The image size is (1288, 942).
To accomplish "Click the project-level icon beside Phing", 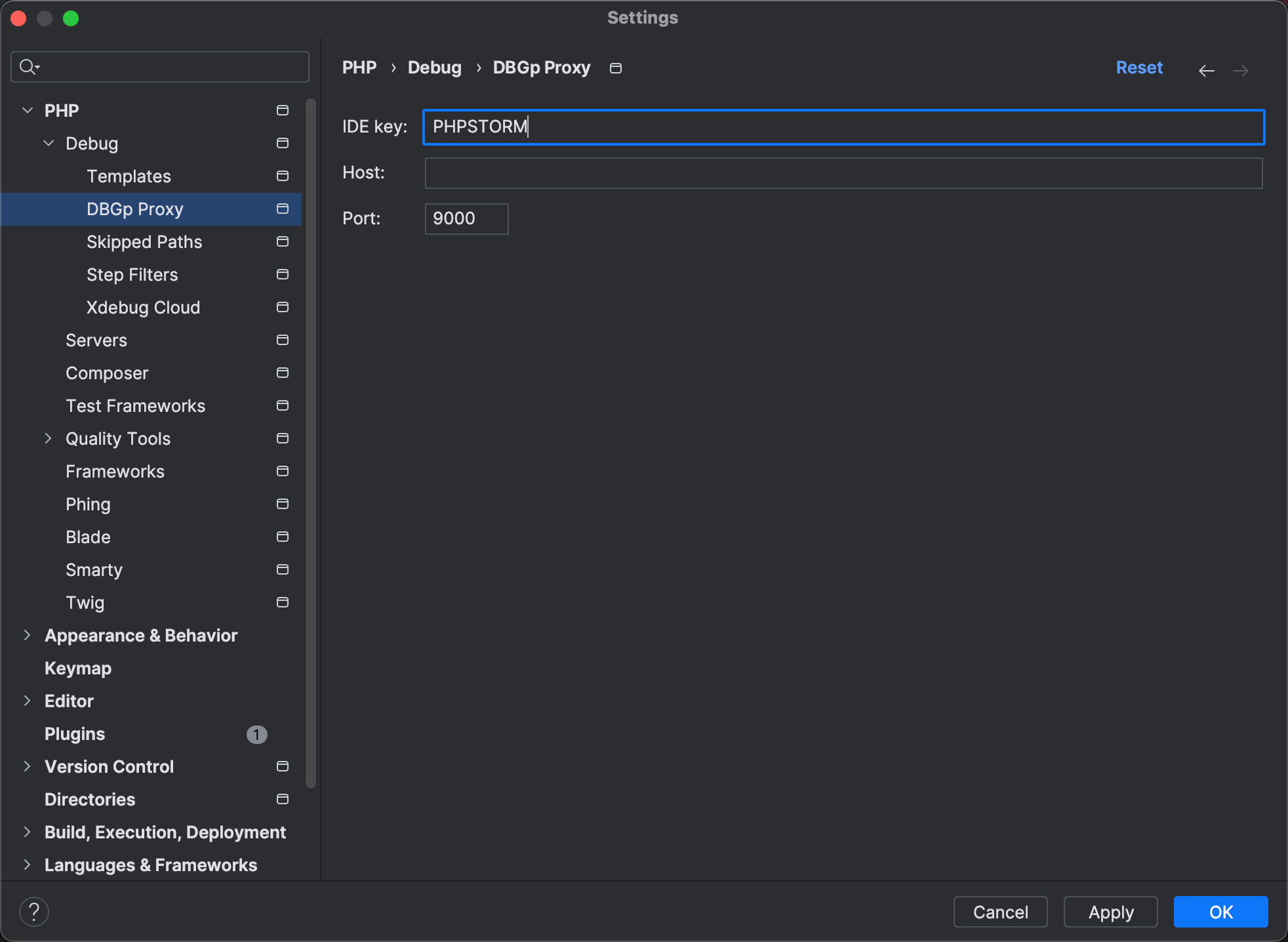I will (x=283, y=504).
